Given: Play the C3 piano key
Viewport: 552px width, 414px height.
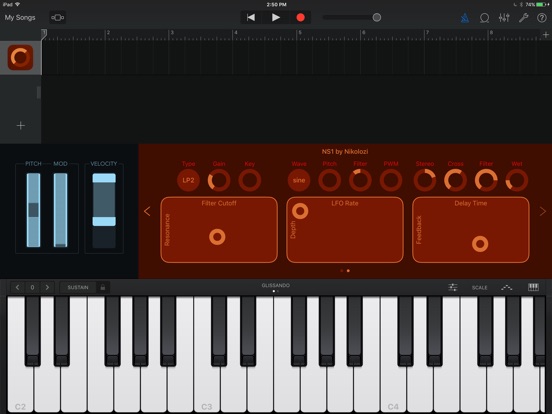Looking at the screenshot, I should coord(207,387).
